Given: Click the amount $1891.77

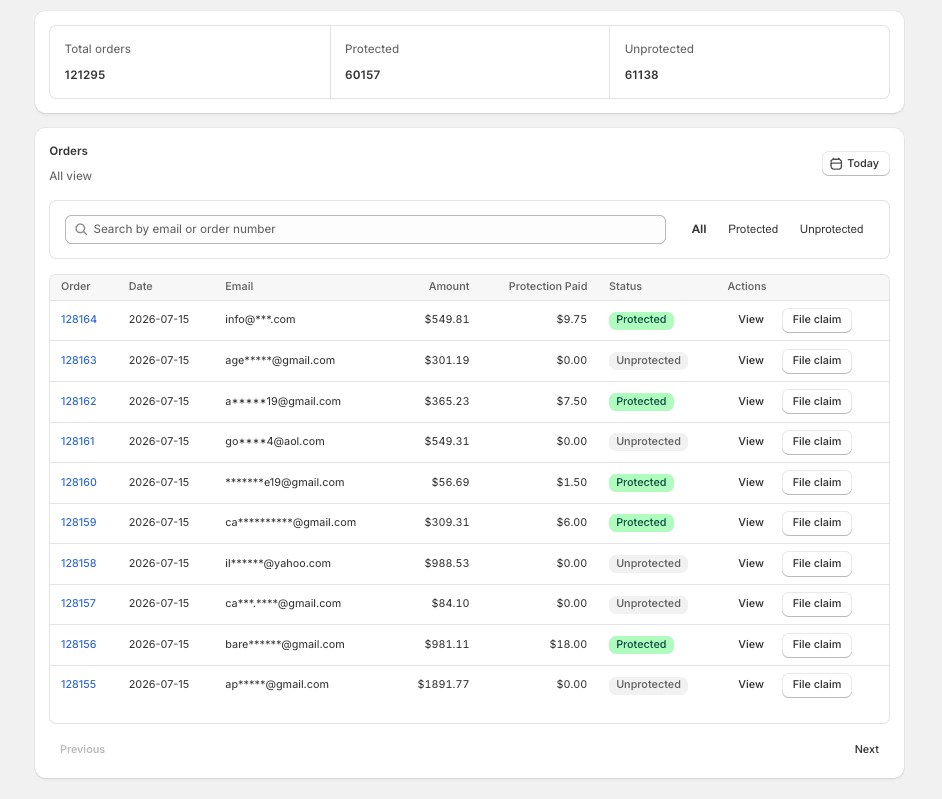Looking at the screenshot, I should point(443,684).
